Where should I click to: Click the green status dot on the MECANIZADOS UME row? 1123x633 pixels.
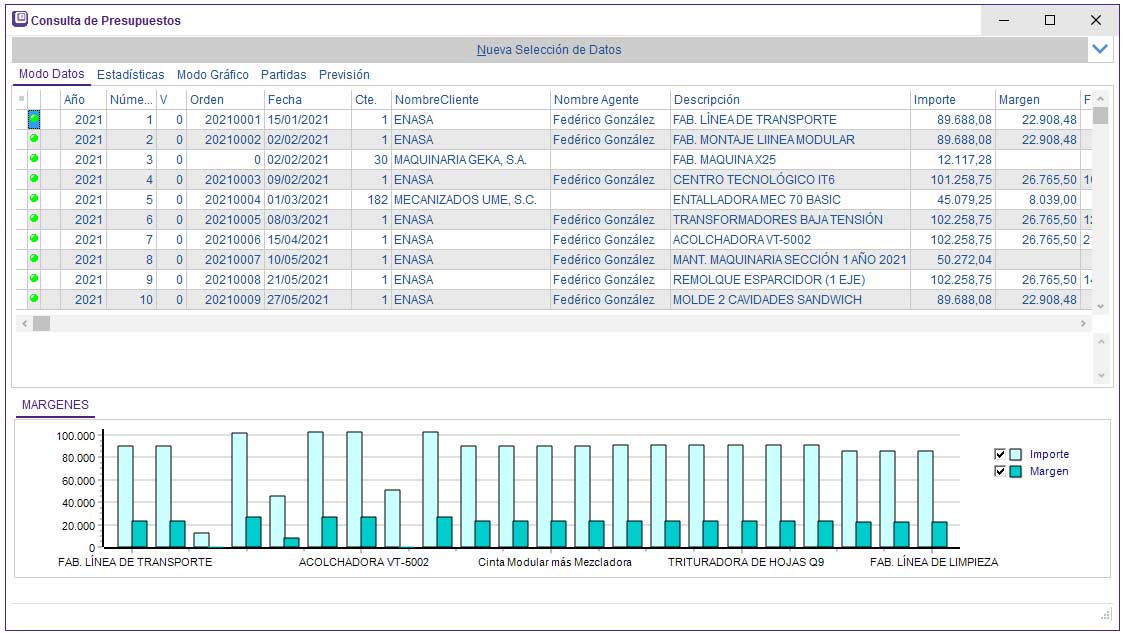(x=34, y=199)
